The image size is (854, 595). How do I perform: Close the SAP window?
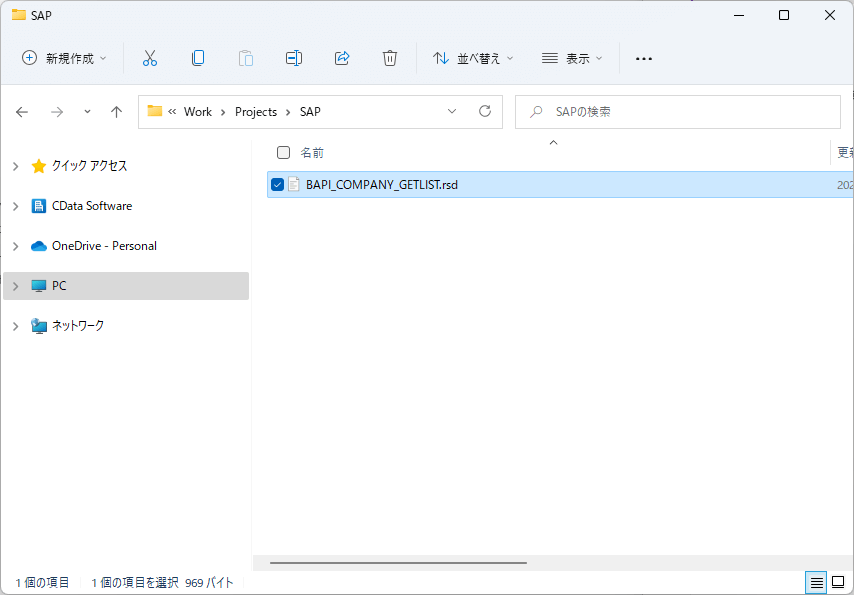click(x=829, y=15)
